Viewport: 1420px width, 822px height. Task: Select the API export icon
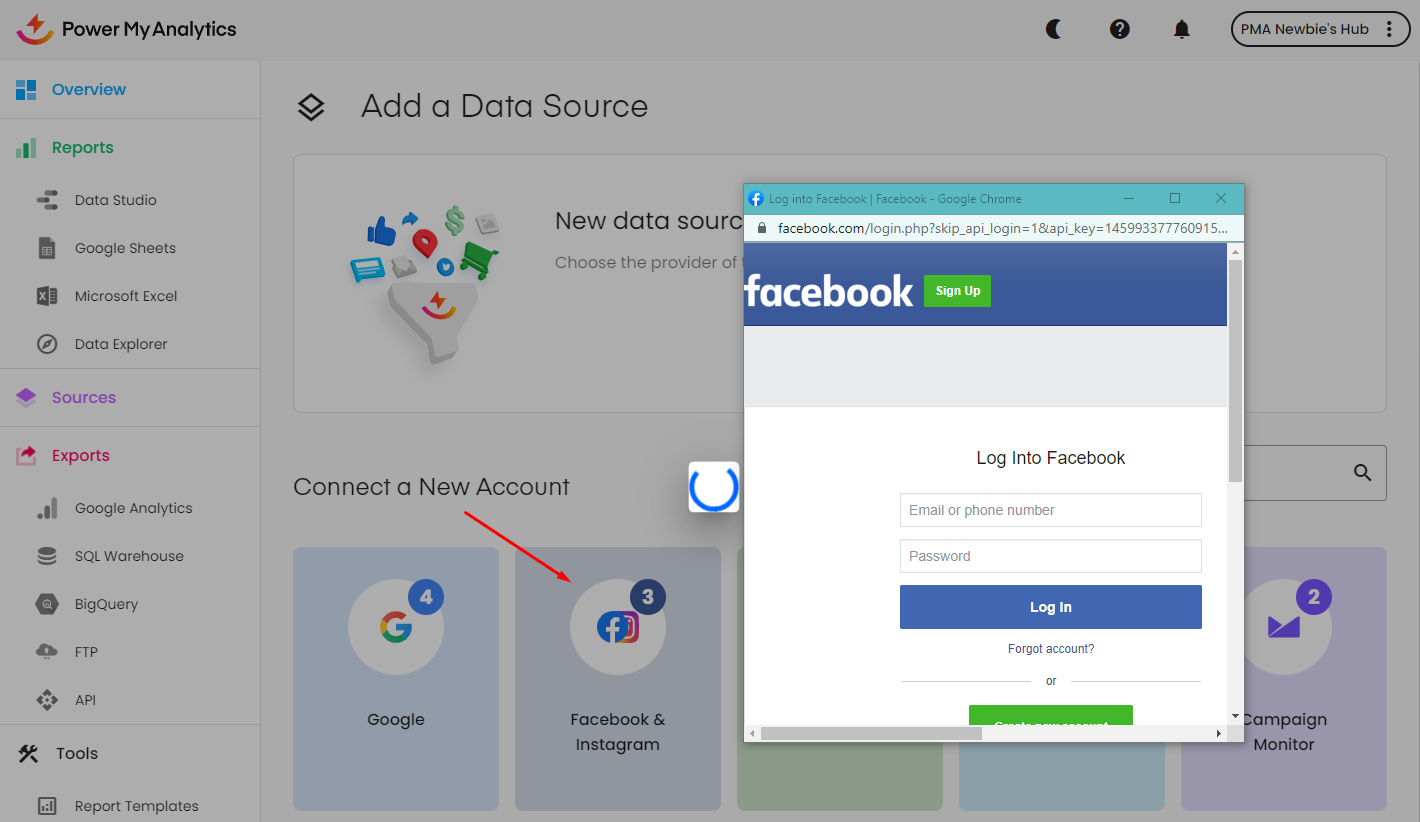47,699
